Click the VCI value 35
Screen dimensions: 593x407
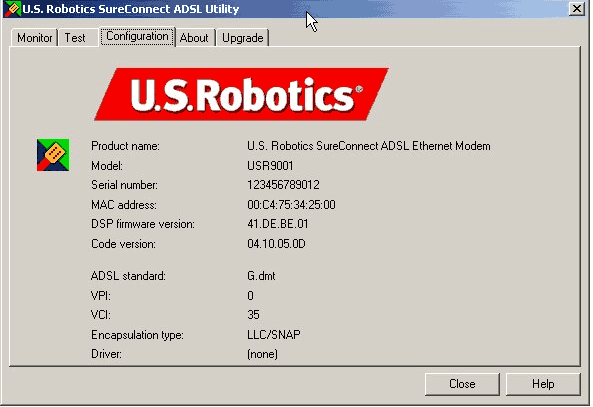(x=253, y=315)
